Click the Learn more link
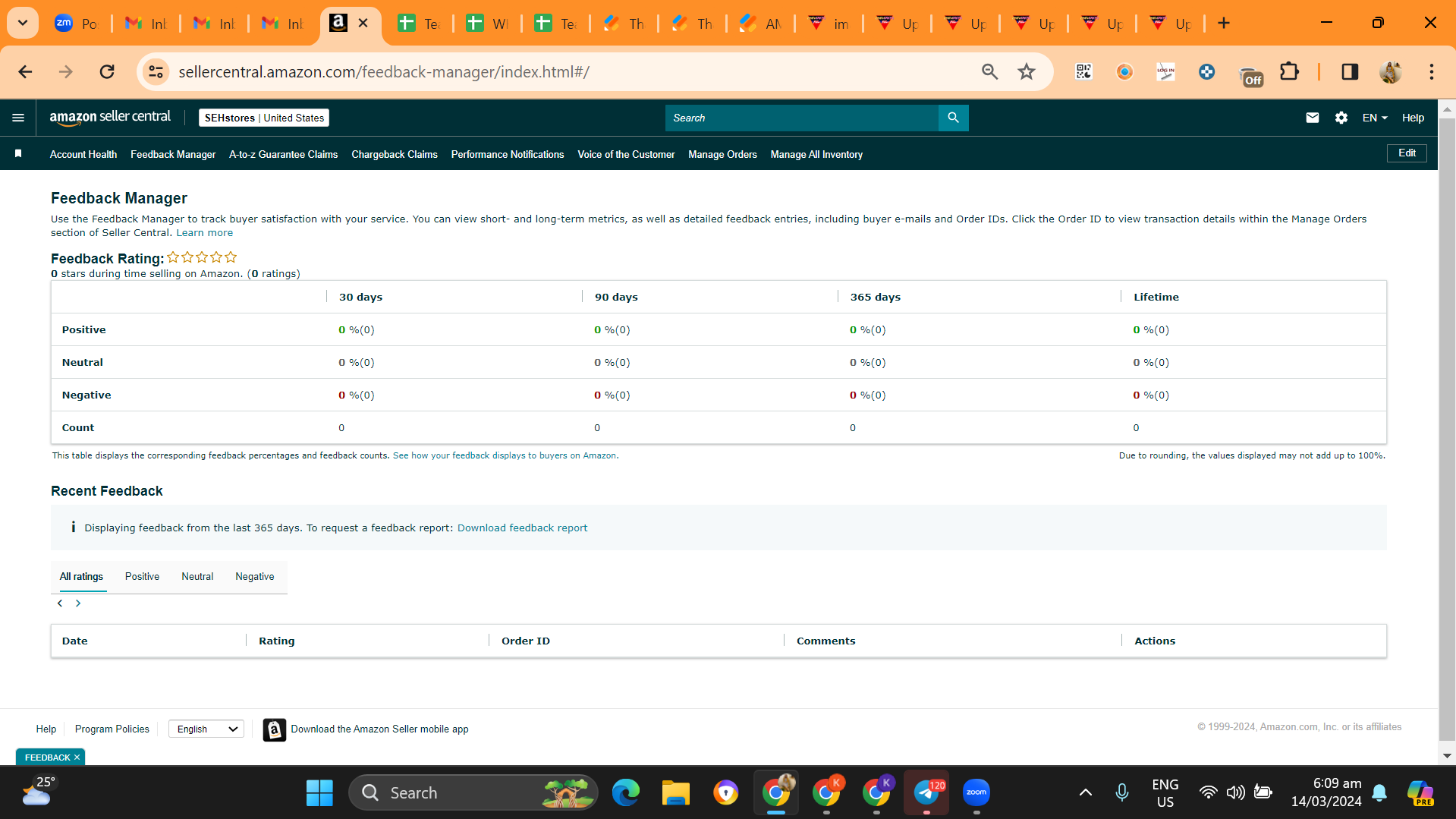 coord(205,233)
